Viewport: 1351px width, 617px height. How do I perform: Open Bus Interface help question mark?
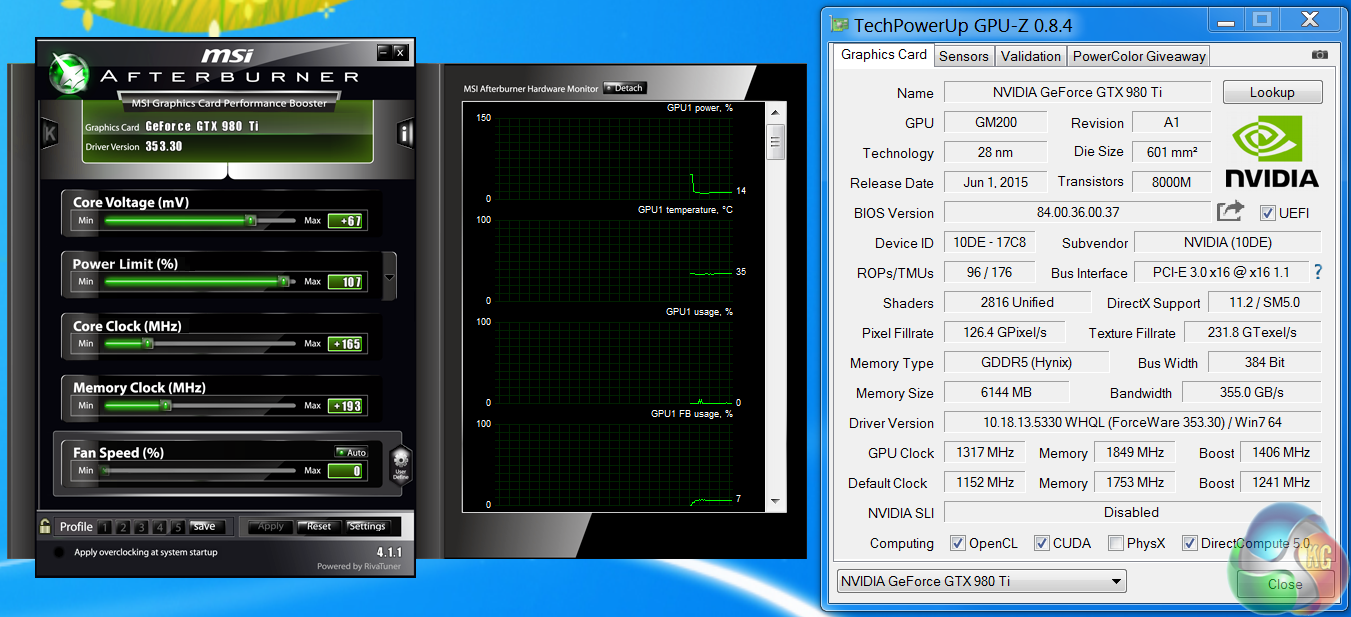tap(1318, 272)
